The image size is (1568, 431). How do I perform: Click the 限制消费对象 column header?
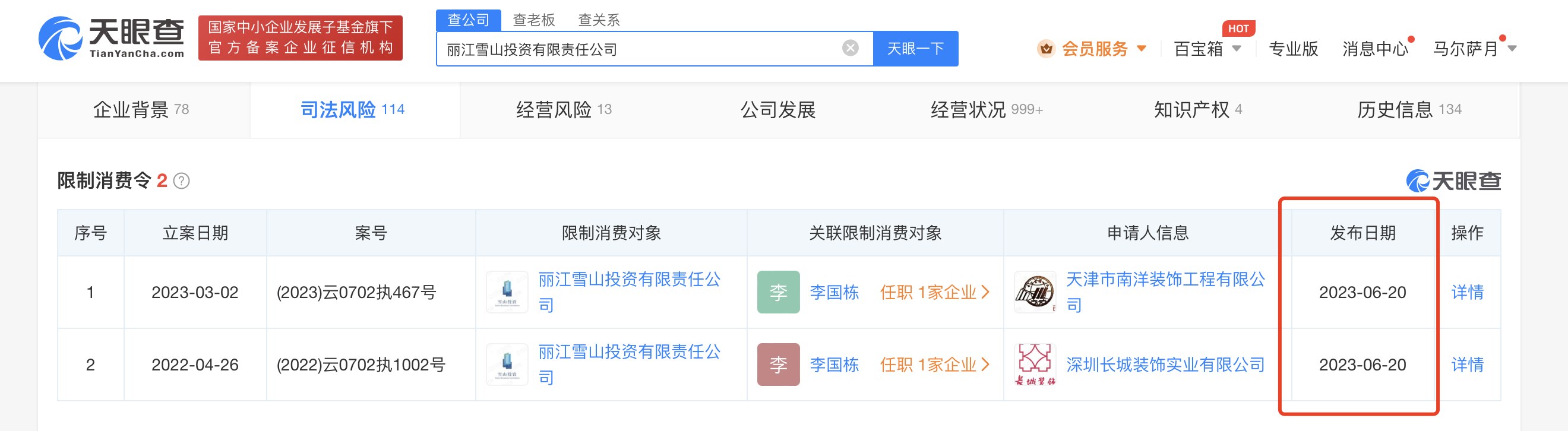pyautogui.click(x=611, y=233)
